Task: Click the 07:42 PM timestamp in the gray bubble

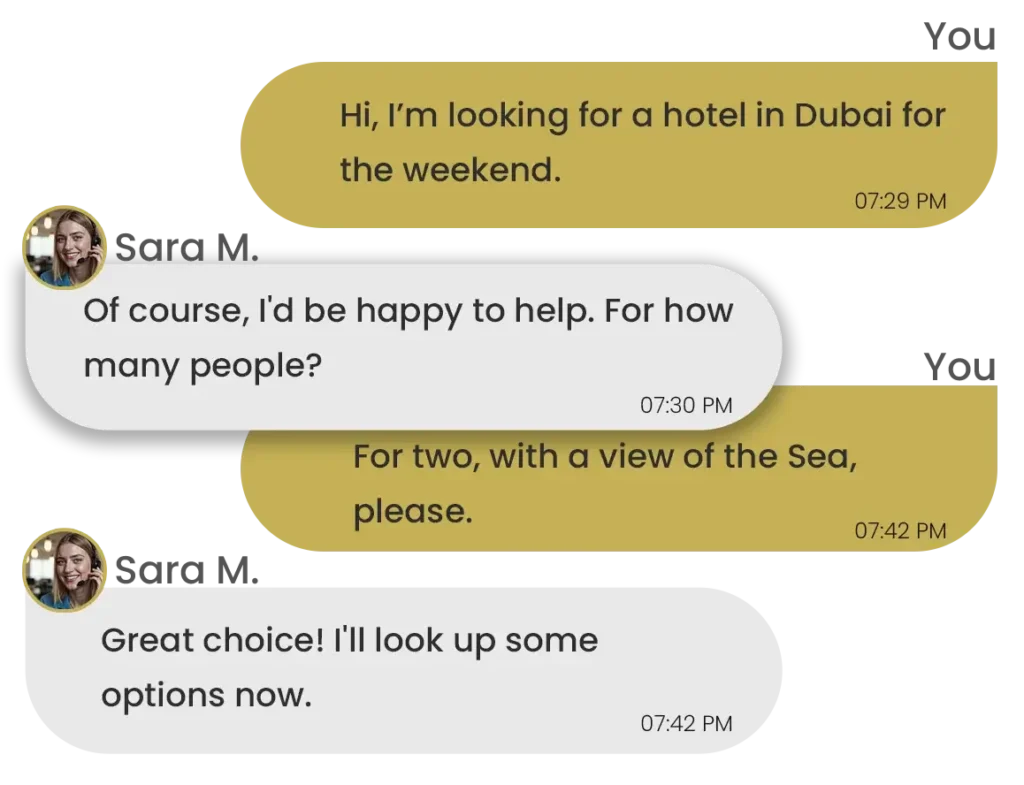Action: pos(686,722)
